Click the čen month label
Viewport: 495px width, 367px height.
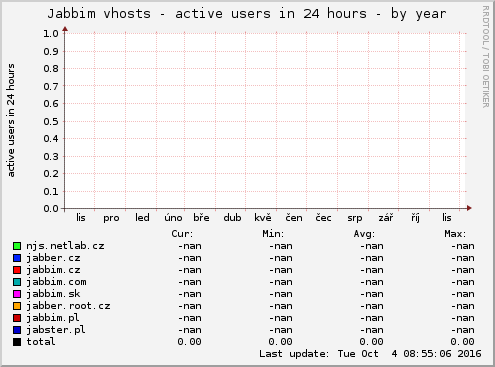(294, 218)
